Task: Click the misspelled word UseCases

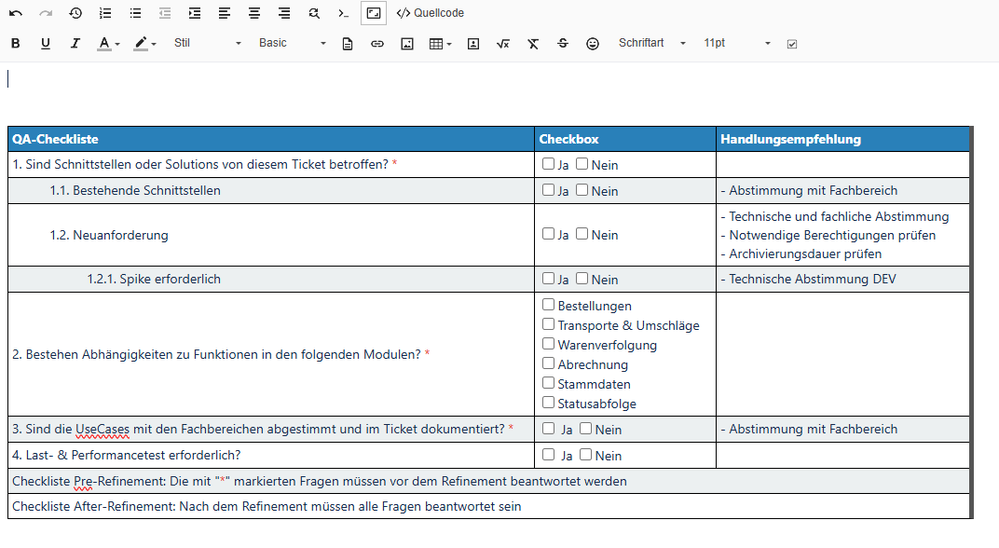Action: (x=102, y=429)
